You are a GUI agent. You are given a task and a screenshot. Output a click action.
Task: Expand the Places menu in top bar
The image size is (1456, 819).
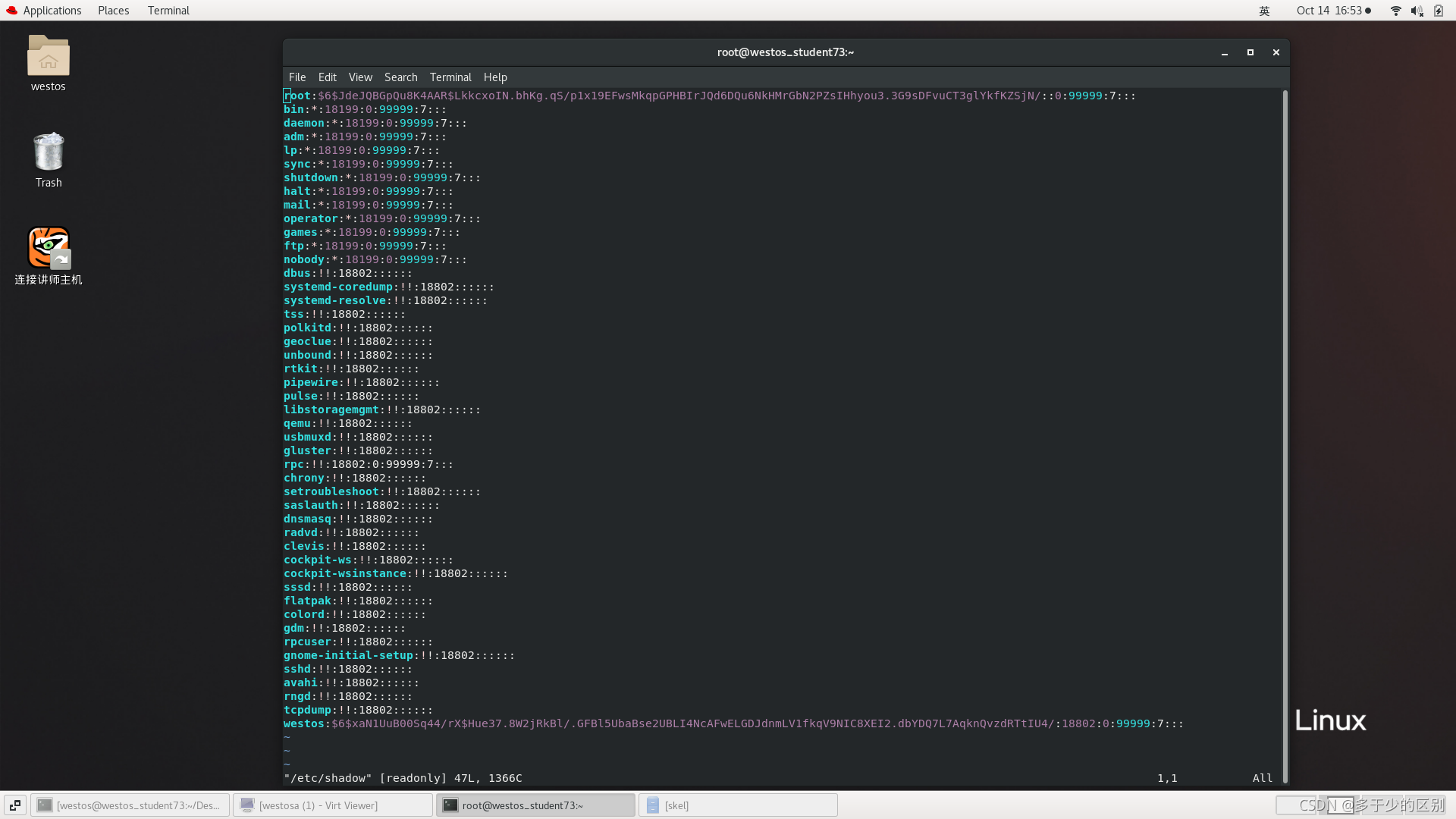click(113, 11)
